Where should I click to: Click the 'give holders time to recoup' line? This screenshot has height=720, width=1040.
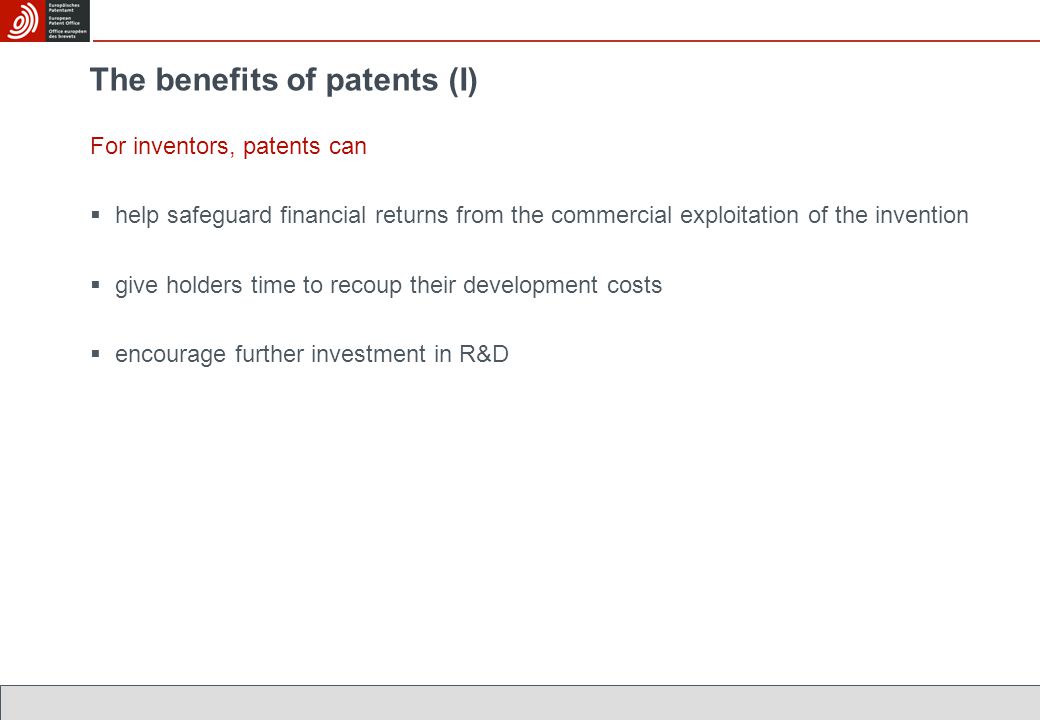(x=389, y=285)
